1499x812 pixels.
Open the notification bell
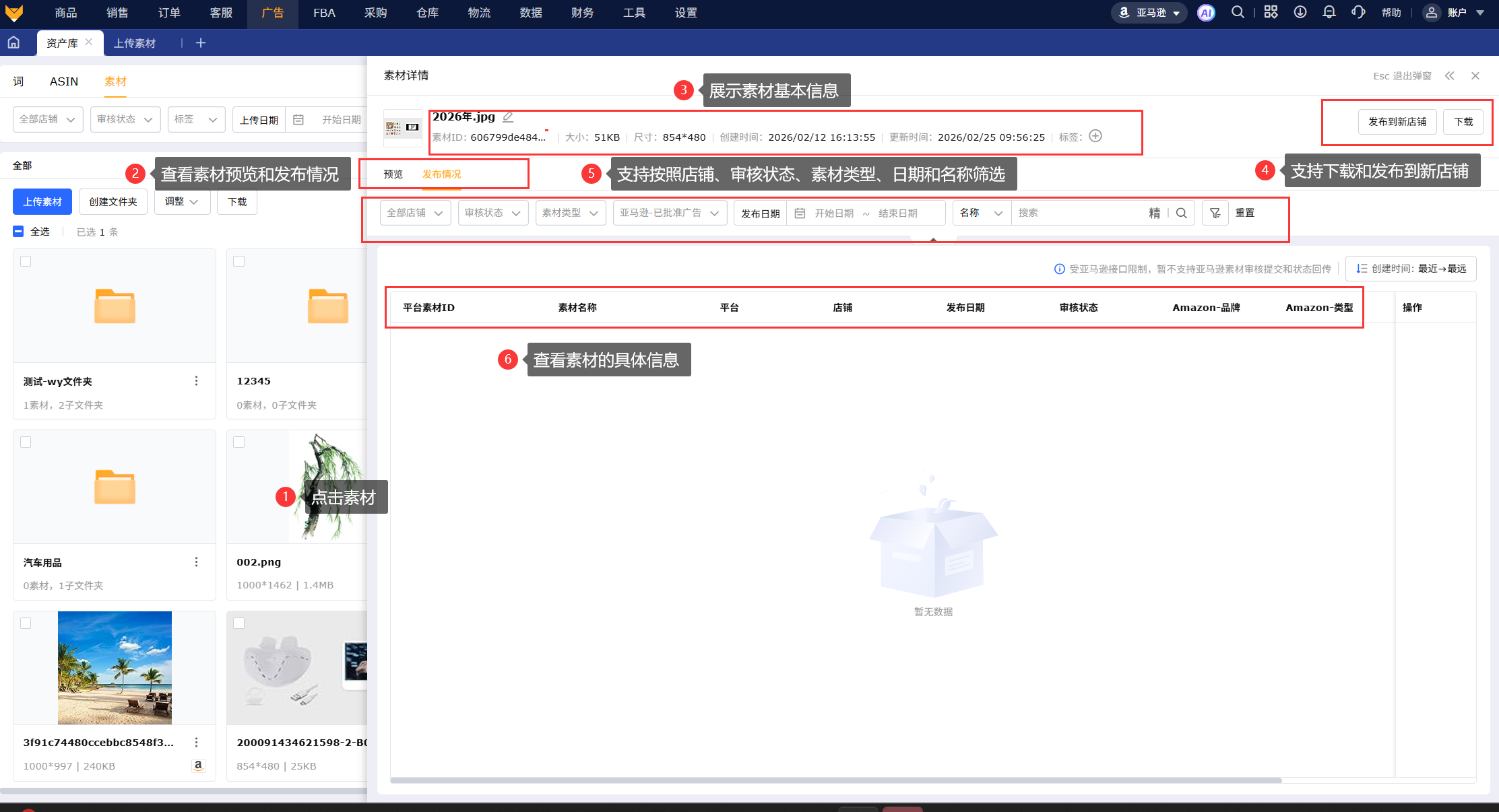point(1329,12)
